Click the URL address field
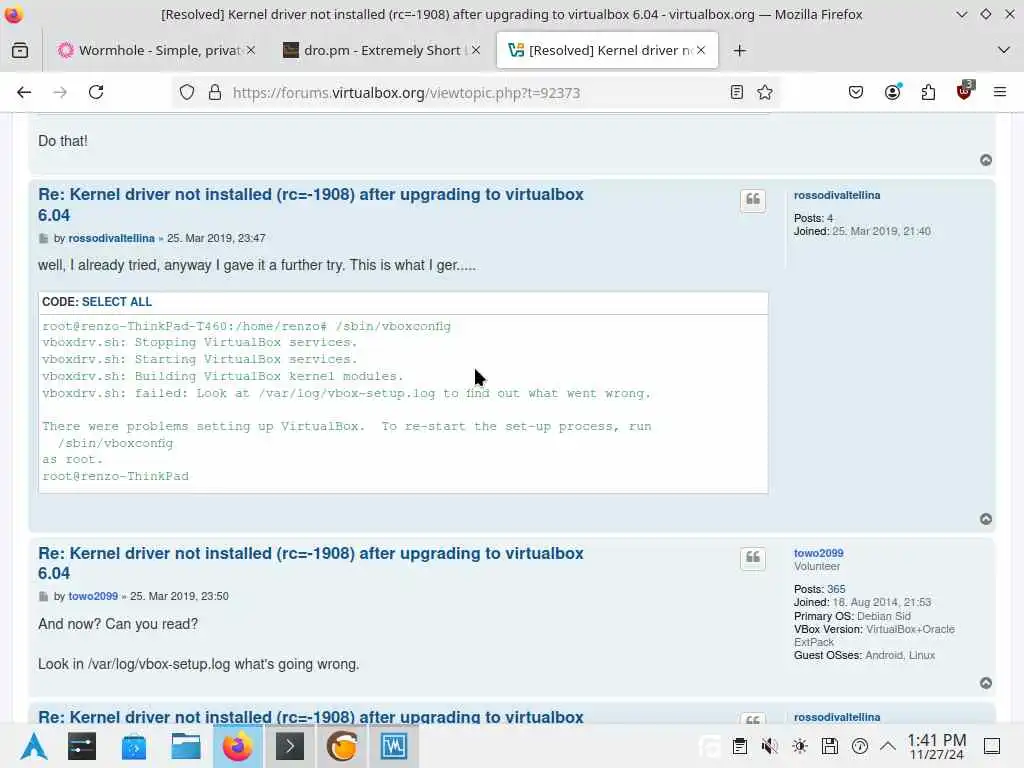The image size is (1024, 768). [x=477, y=93]
